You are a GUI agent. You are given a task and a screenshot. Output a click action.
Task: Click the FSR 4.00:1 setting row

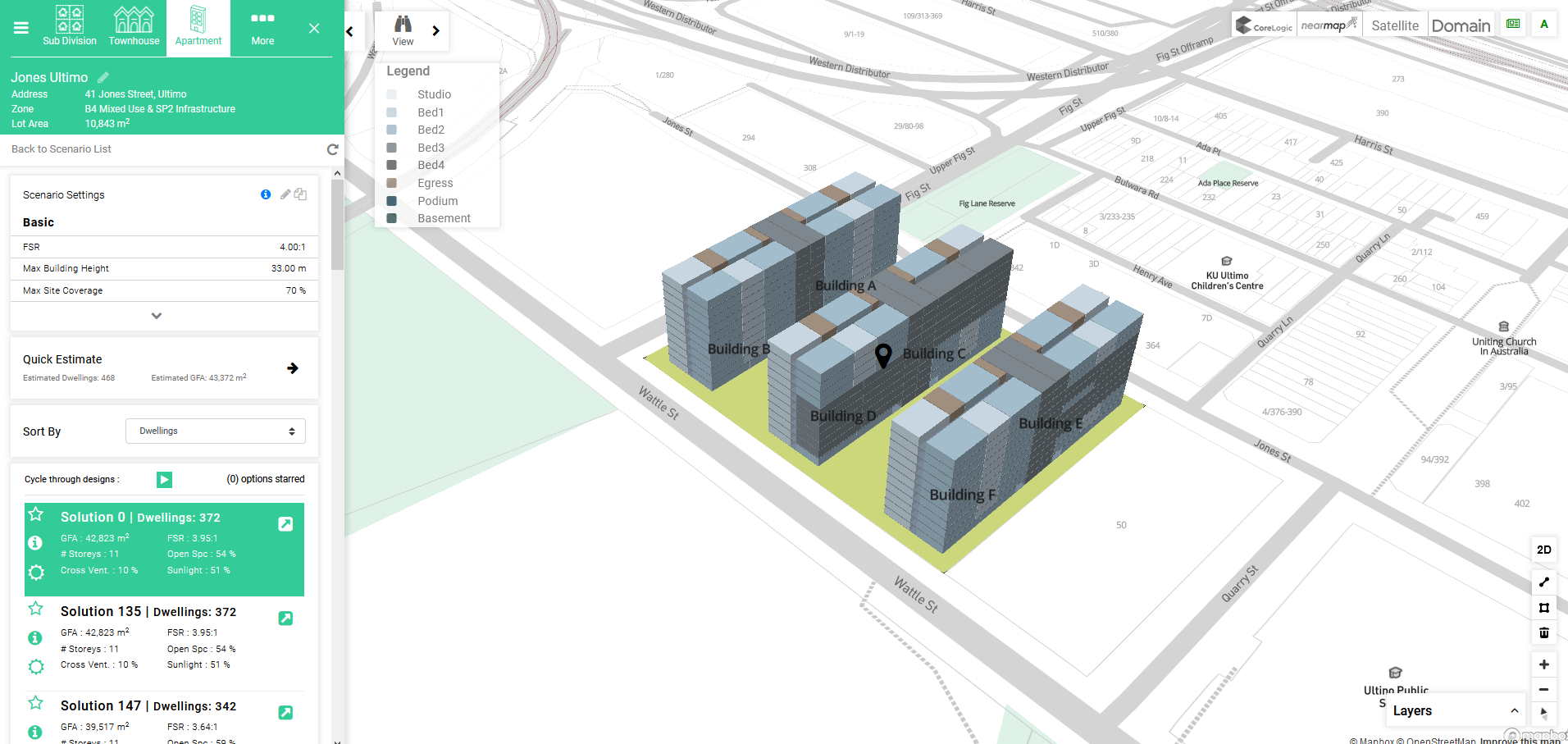[164, 247]
